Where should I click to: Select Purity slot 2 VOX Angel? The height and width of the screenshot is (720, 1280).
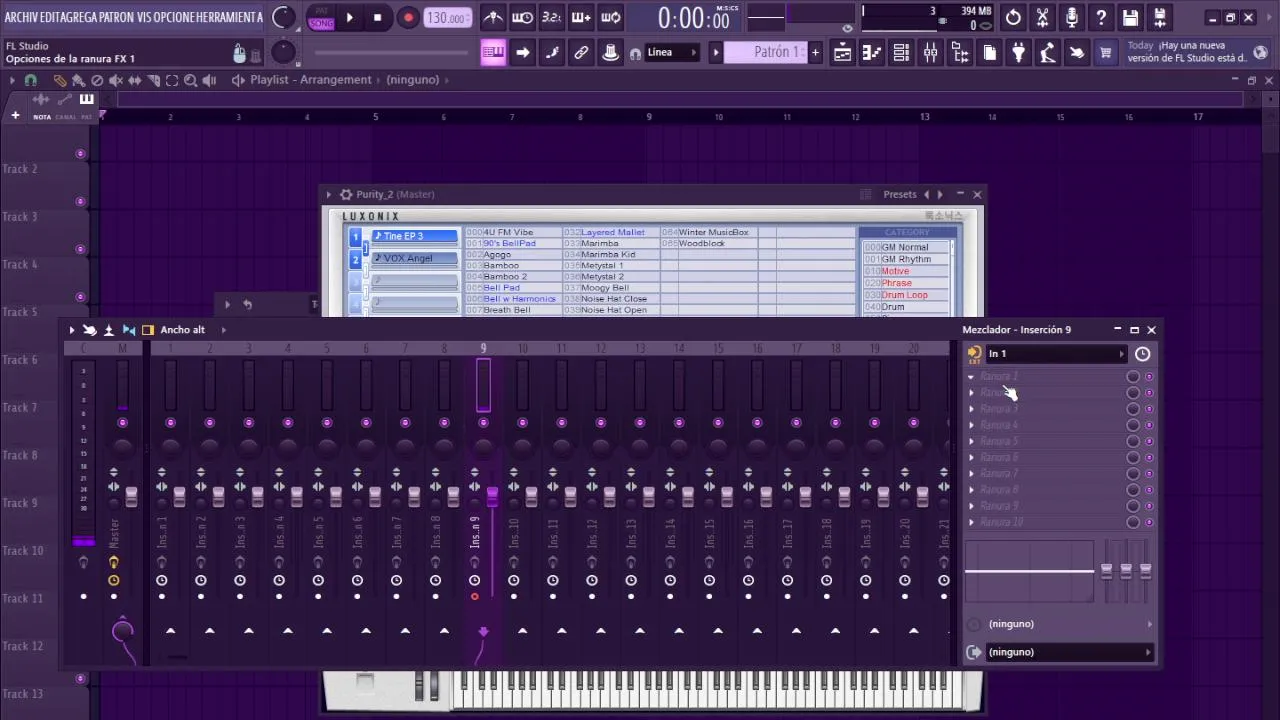pos(415,258)
